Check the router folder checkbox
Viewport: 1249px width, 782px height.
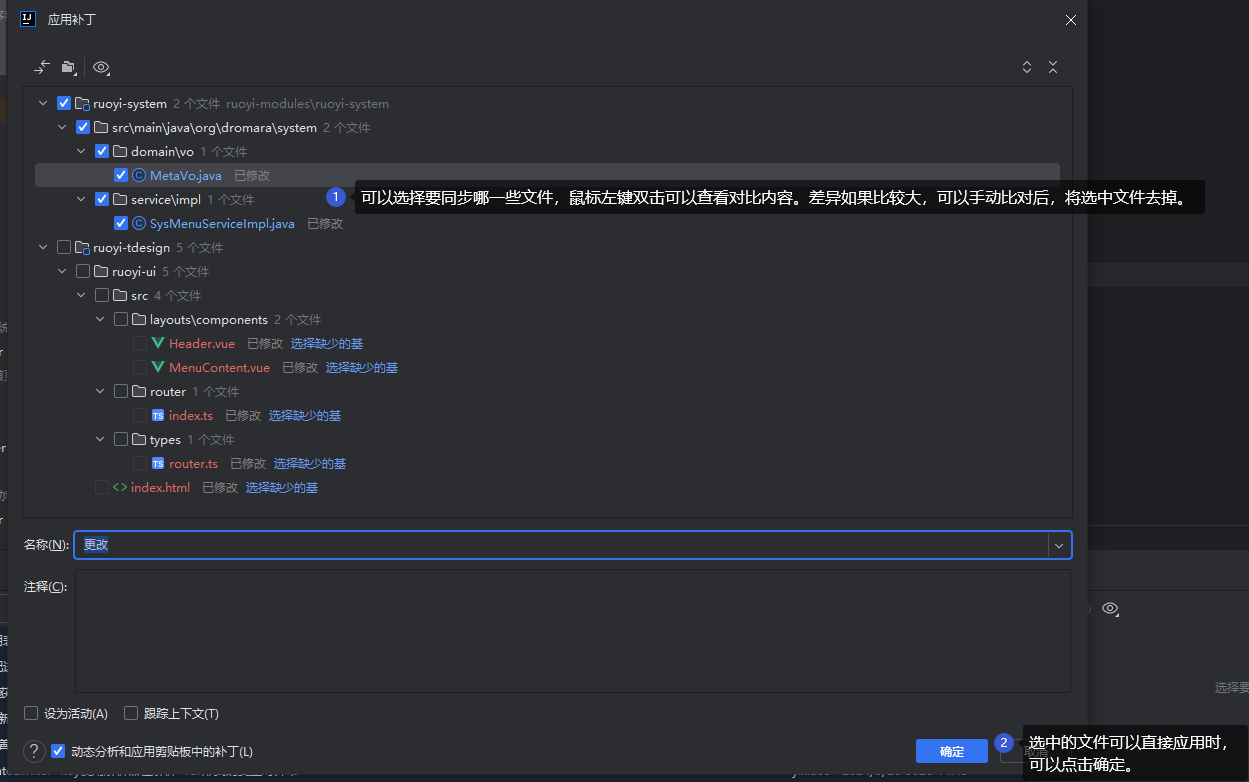(121, 391)
